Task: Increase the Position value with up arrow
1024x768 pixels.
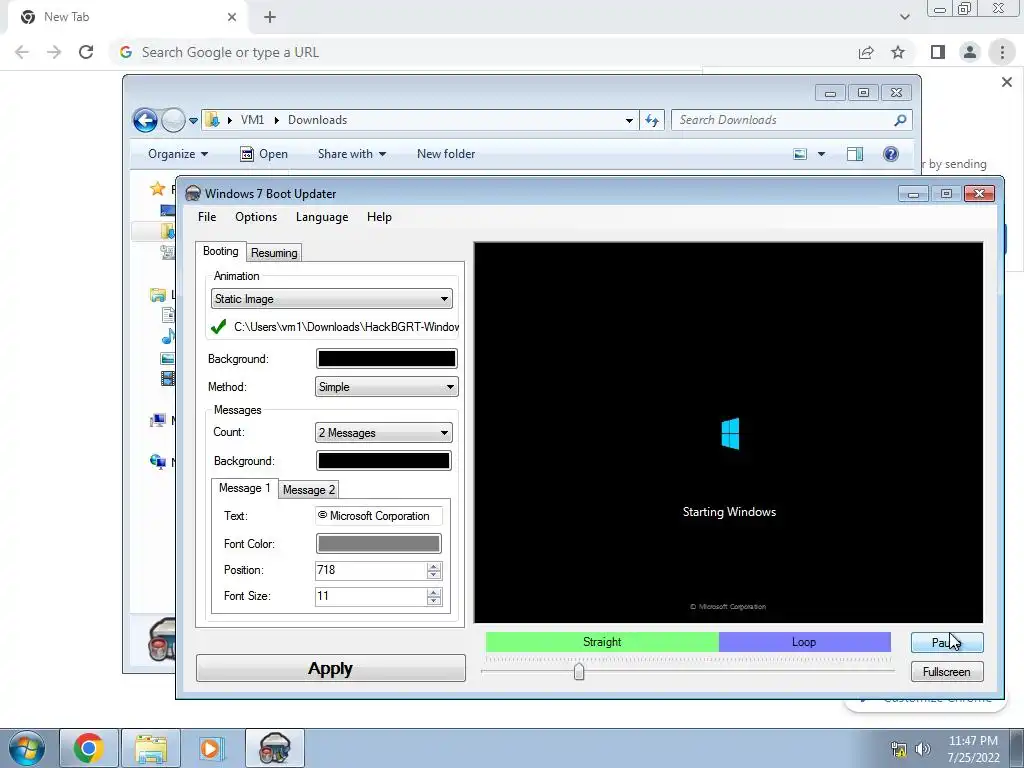Action: pyautogui.click(x=434, y=566)
